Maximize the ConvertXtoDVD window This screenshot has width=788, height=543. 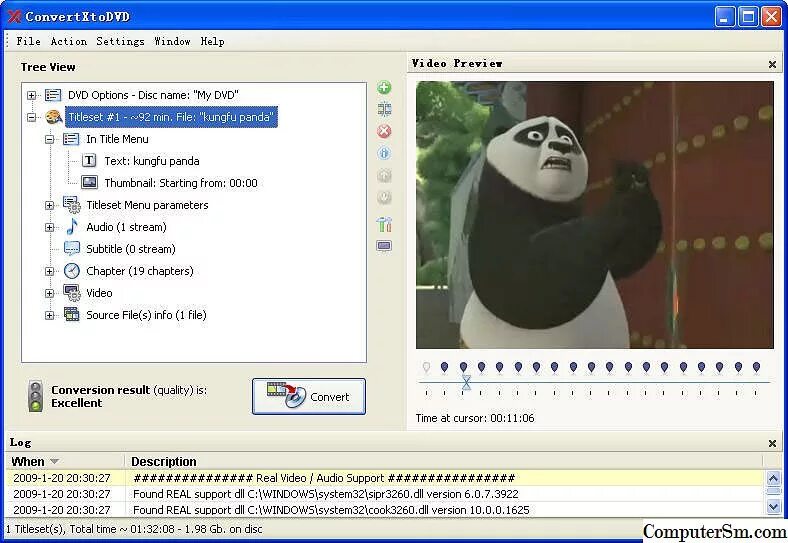(x=748, y=17)
